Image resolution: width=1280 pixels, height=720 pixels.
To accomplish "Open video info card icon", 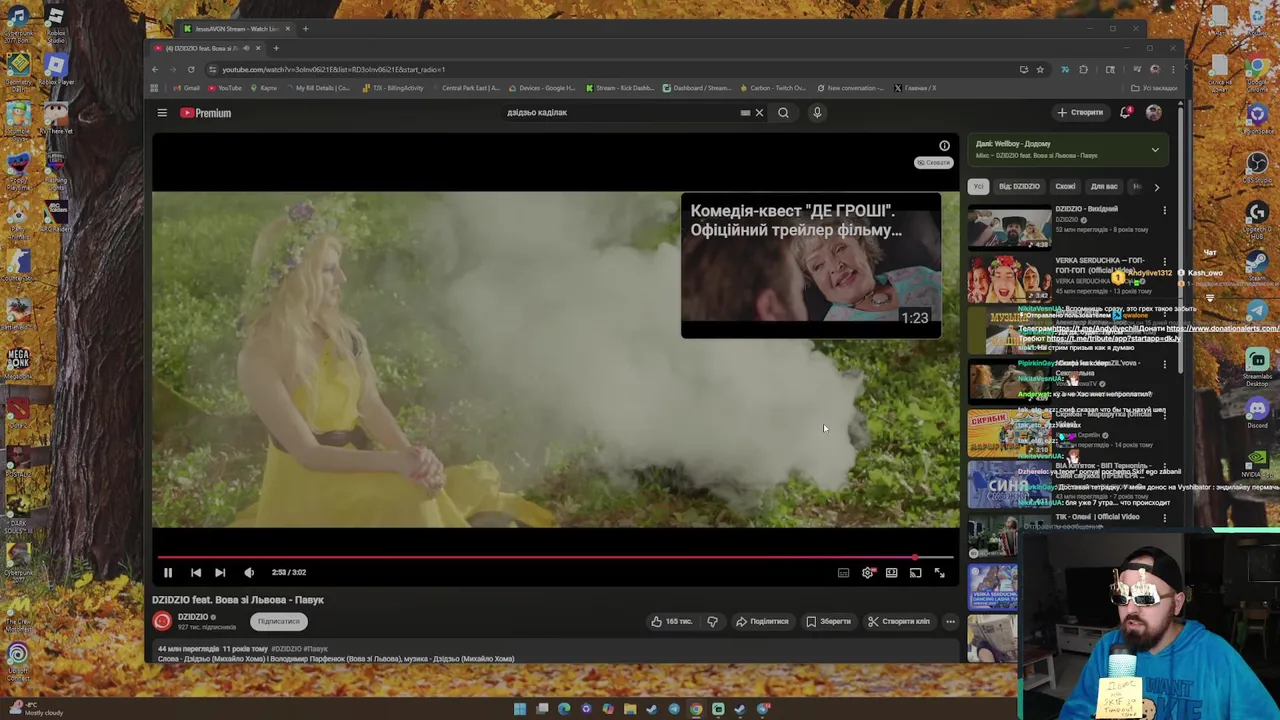I will (x=944, y=146).
